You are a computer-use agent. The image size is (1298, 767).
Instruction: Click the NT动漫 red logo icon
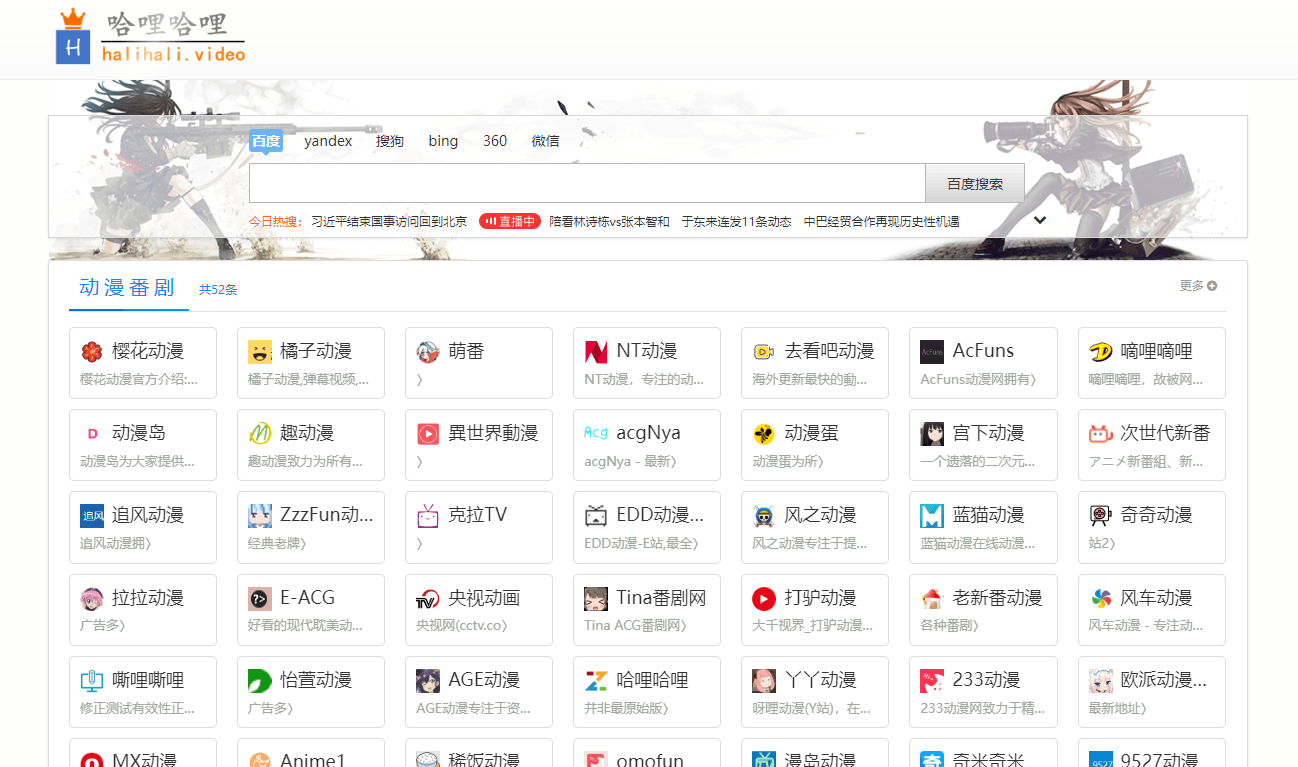(596, 352)
